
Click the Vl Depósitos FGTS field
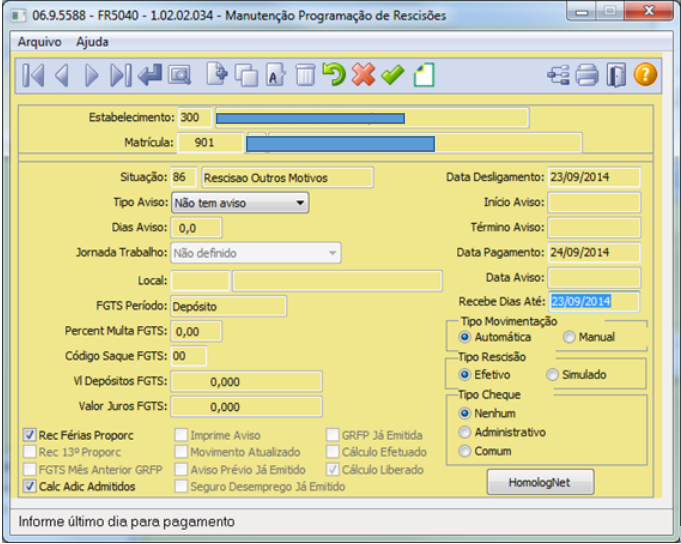pos(246,382)
